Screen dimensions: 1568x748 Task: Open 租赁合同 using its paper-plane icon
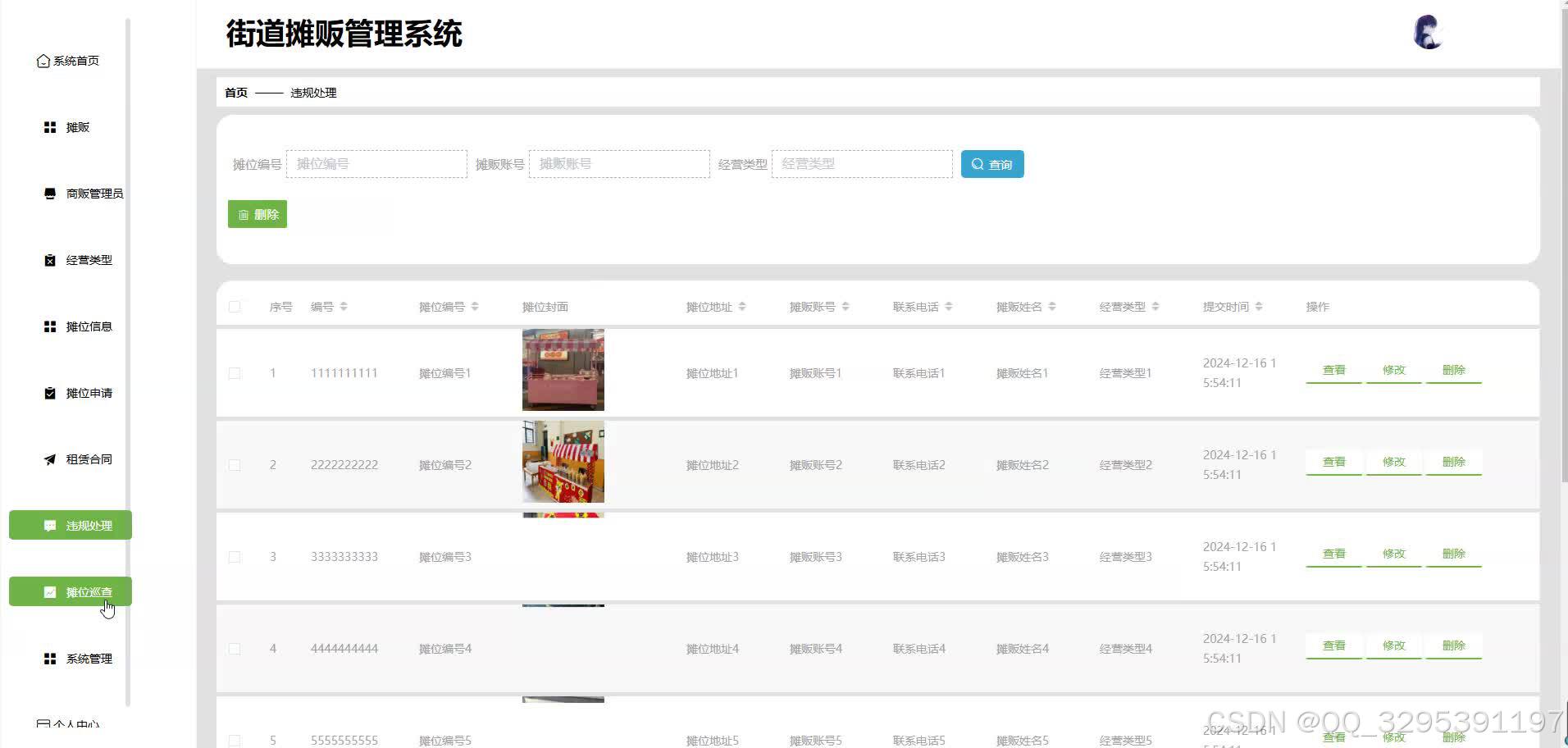point(49,458)
